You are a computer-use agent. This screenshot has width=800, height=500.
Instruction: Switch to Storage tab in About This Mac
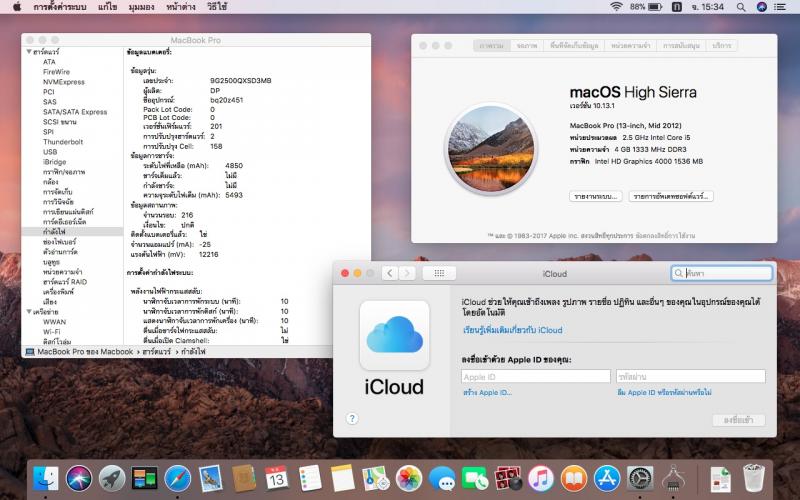pyautogui.click(x=574, y=45)
